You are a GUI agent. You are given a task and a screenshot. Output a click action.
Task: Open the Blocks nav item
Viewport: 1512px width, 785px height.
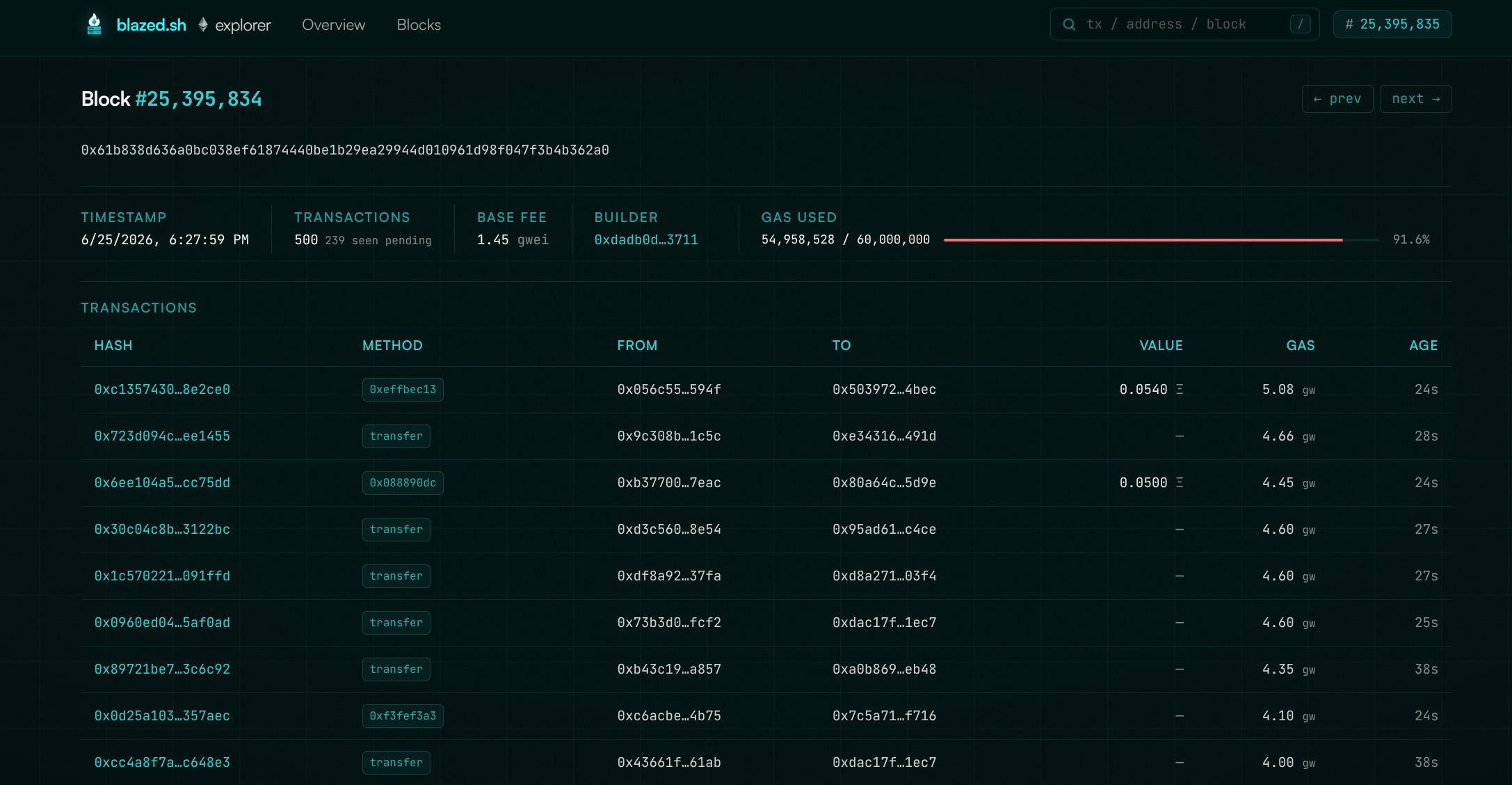point(419,25)
